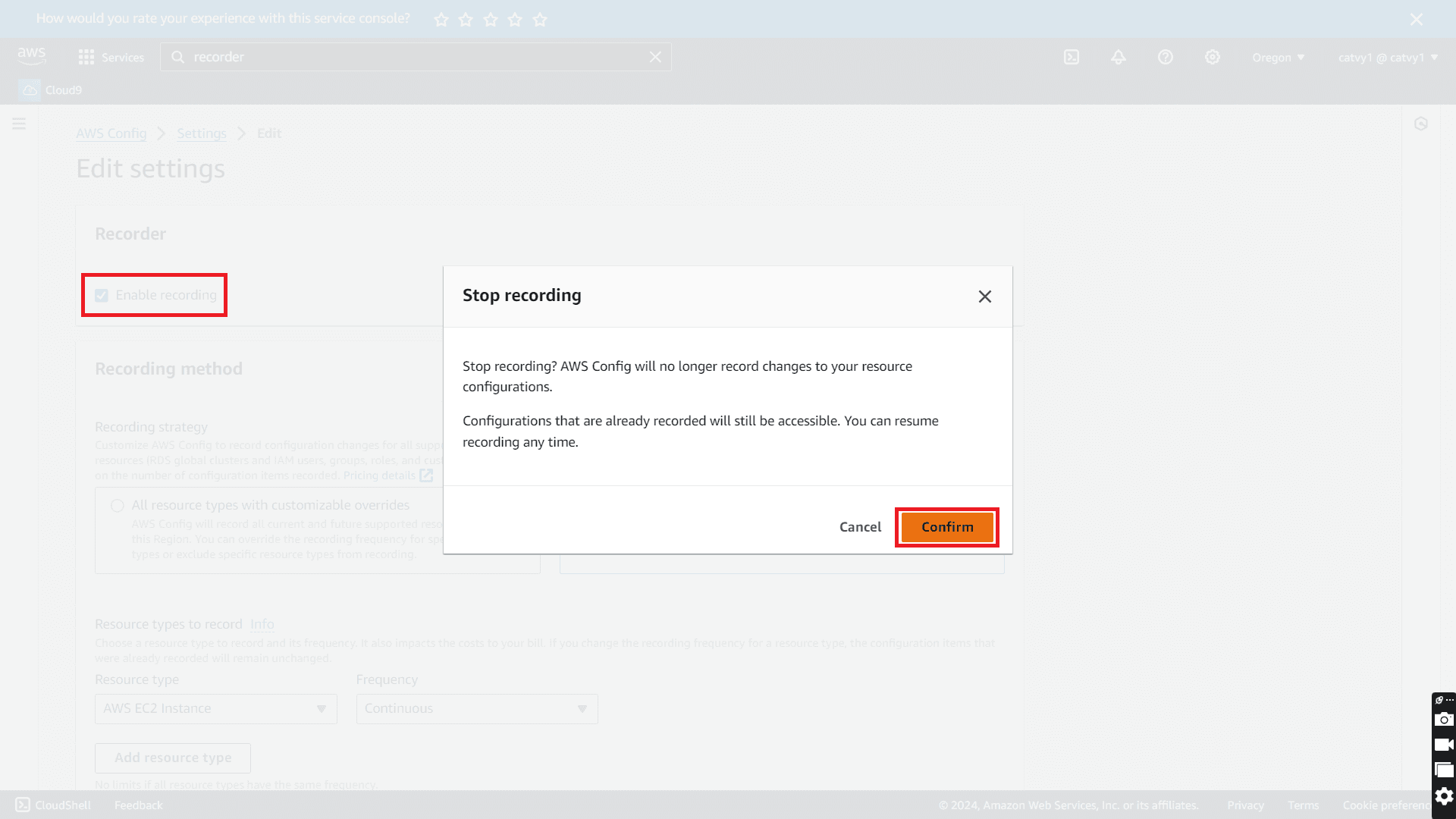Focus the recorder search field
The image size is (1456, 819).
point(416,57)
